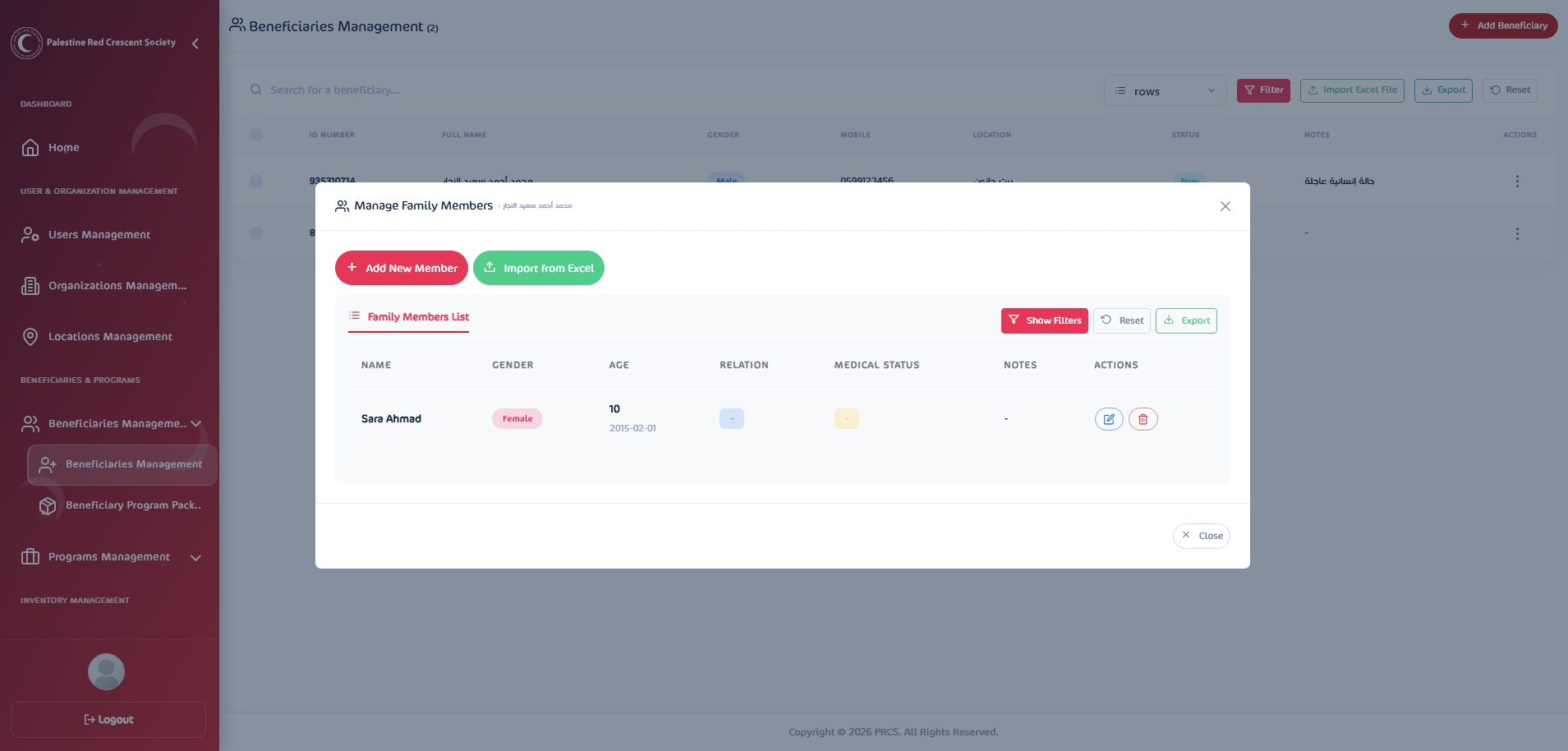The width and height of the screenshot is (1568, 751).
Task: Click the Home icon in the sidebar
Action: click(x=30, y=148)
